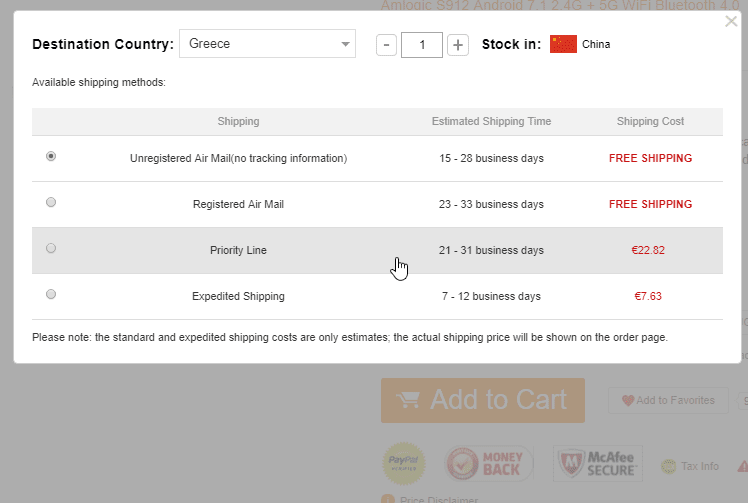Click the quantity input field

coord(422,45)
